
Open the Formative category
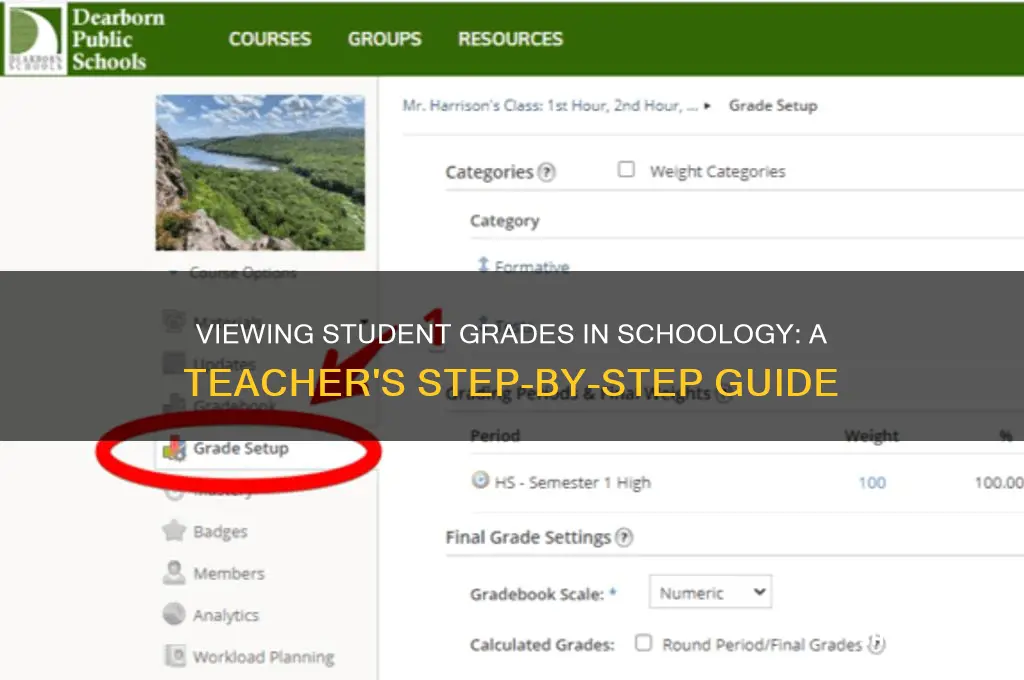pyautogui.click(x=532, y=266)
